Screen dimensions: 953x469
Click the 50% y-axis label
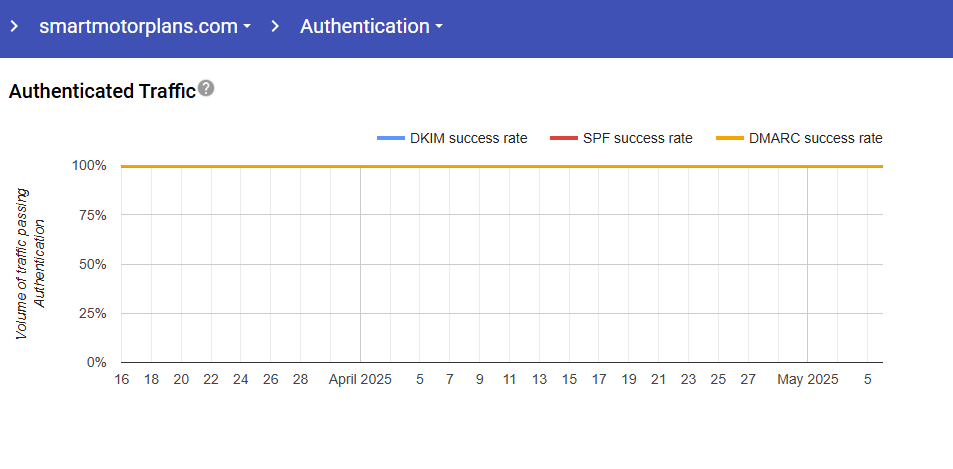point(92,264)
